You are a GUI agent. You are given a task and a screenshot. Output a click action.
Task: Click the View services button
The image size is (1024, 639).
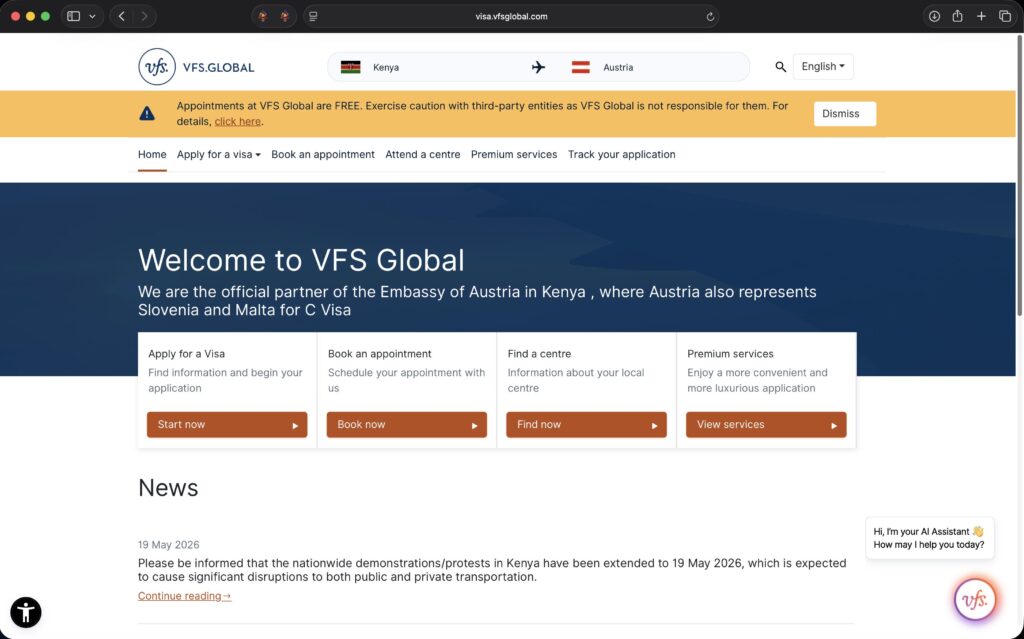[x=765, y=425]
